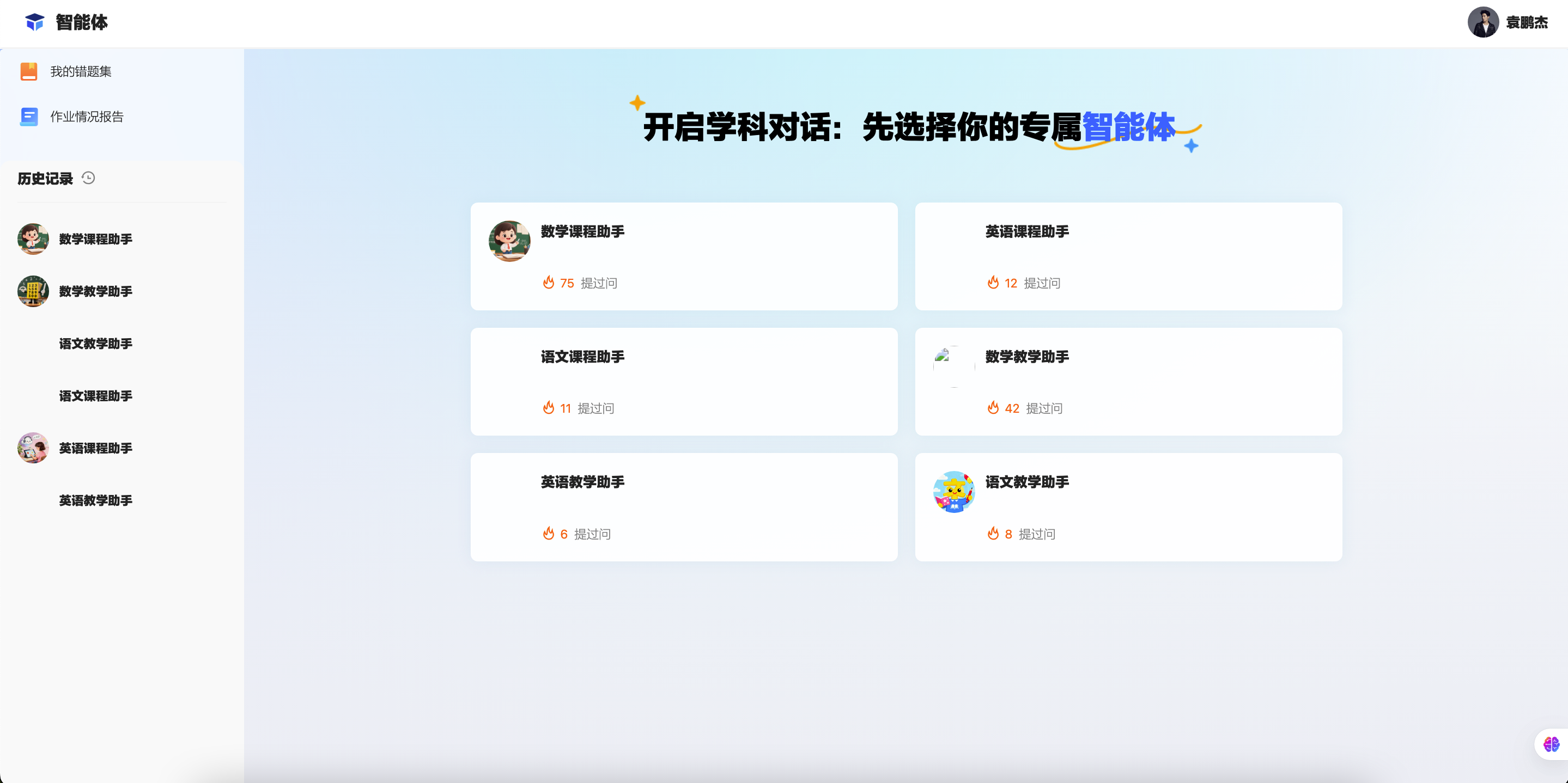Open 英语课程助手 avatar in history sidebar
Image resolution: width=1568 pixels, height=783 pixels.
[33, 448]
